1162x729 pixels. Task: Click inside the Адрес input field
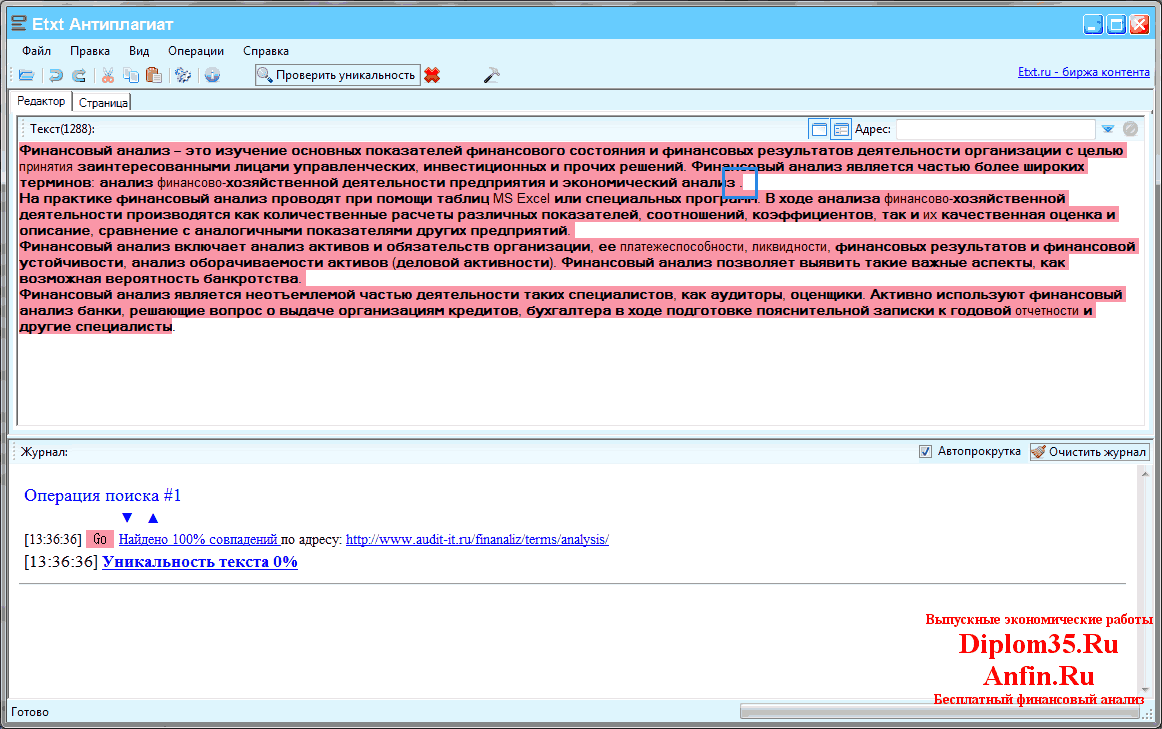tap(994, 129)
